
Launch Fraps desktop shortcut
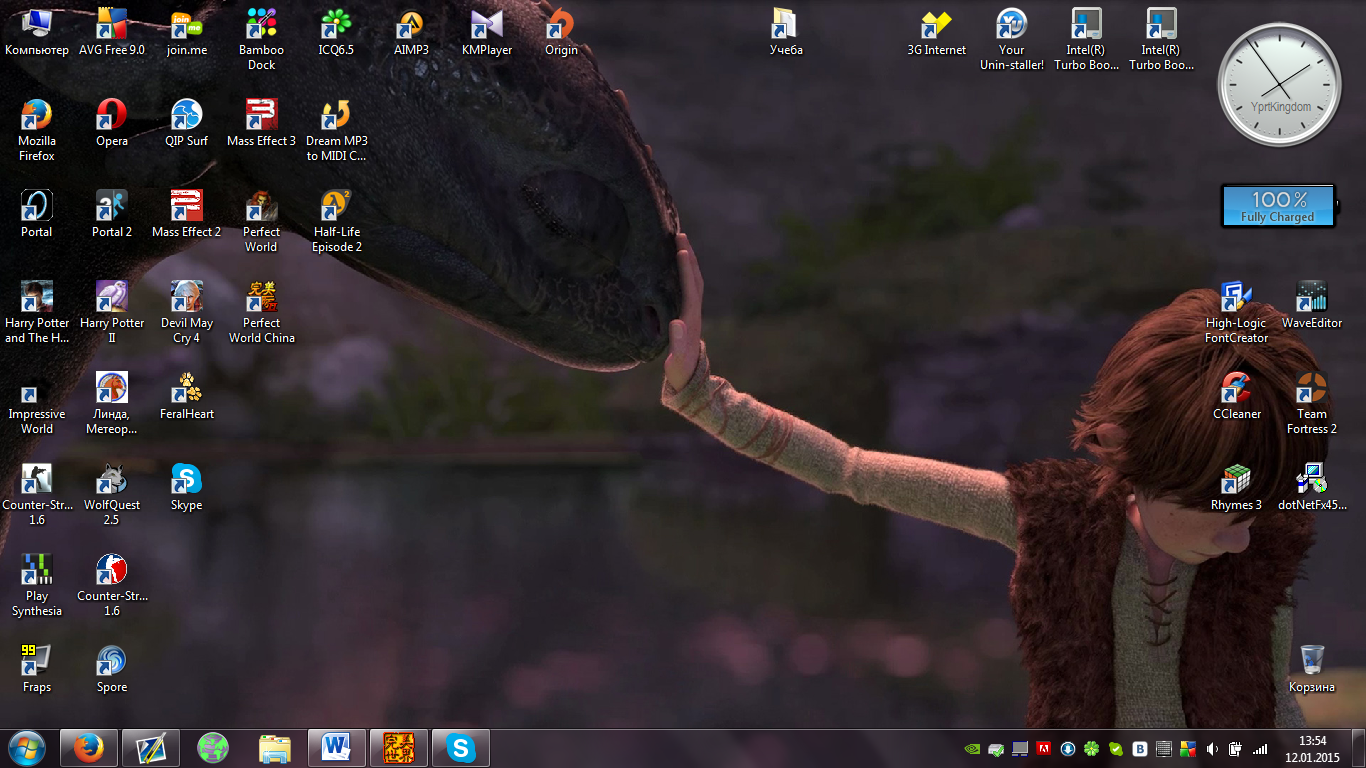(37, 669)
